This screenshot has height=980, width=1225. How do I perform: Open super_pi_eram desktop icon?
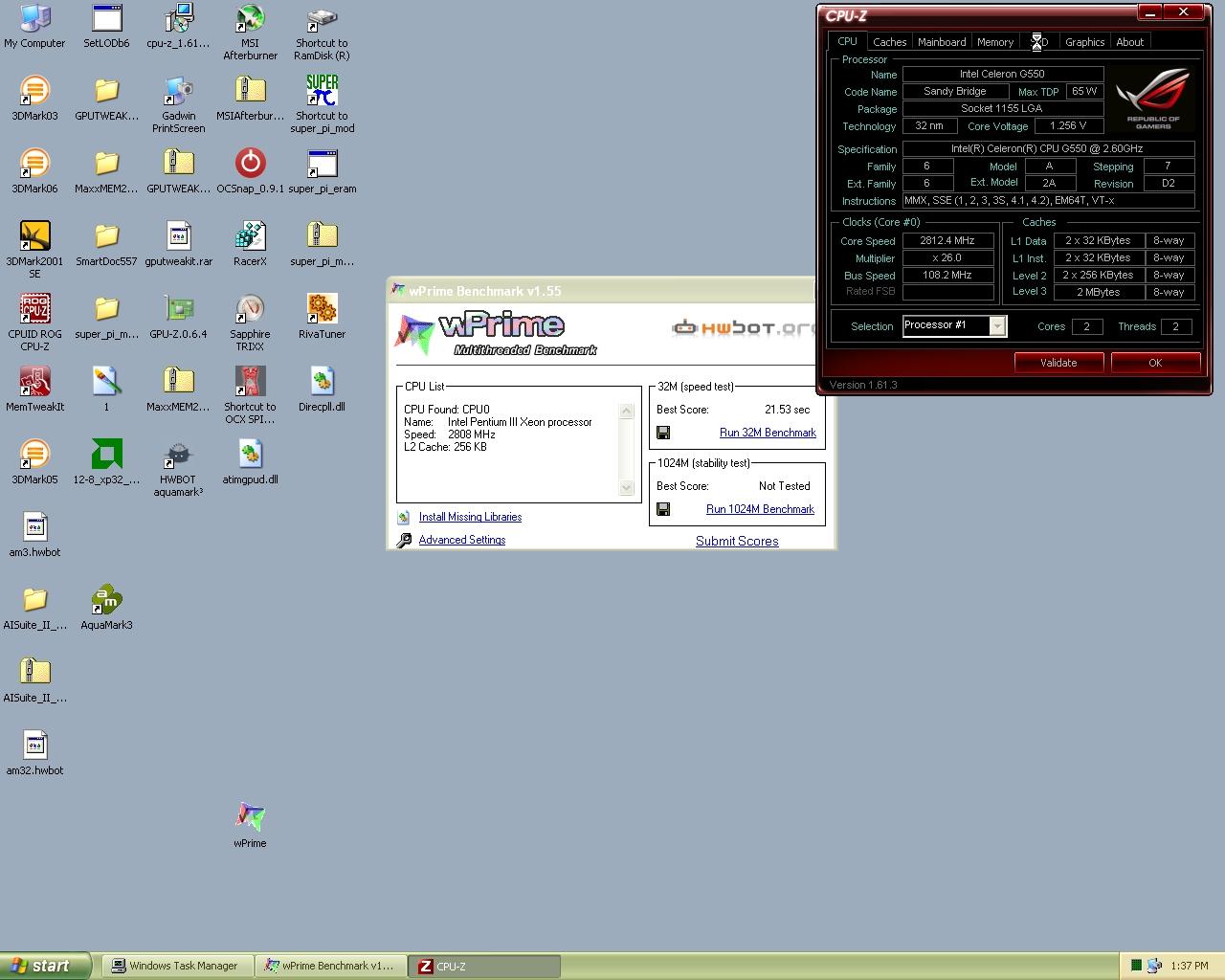pos(322,172)
